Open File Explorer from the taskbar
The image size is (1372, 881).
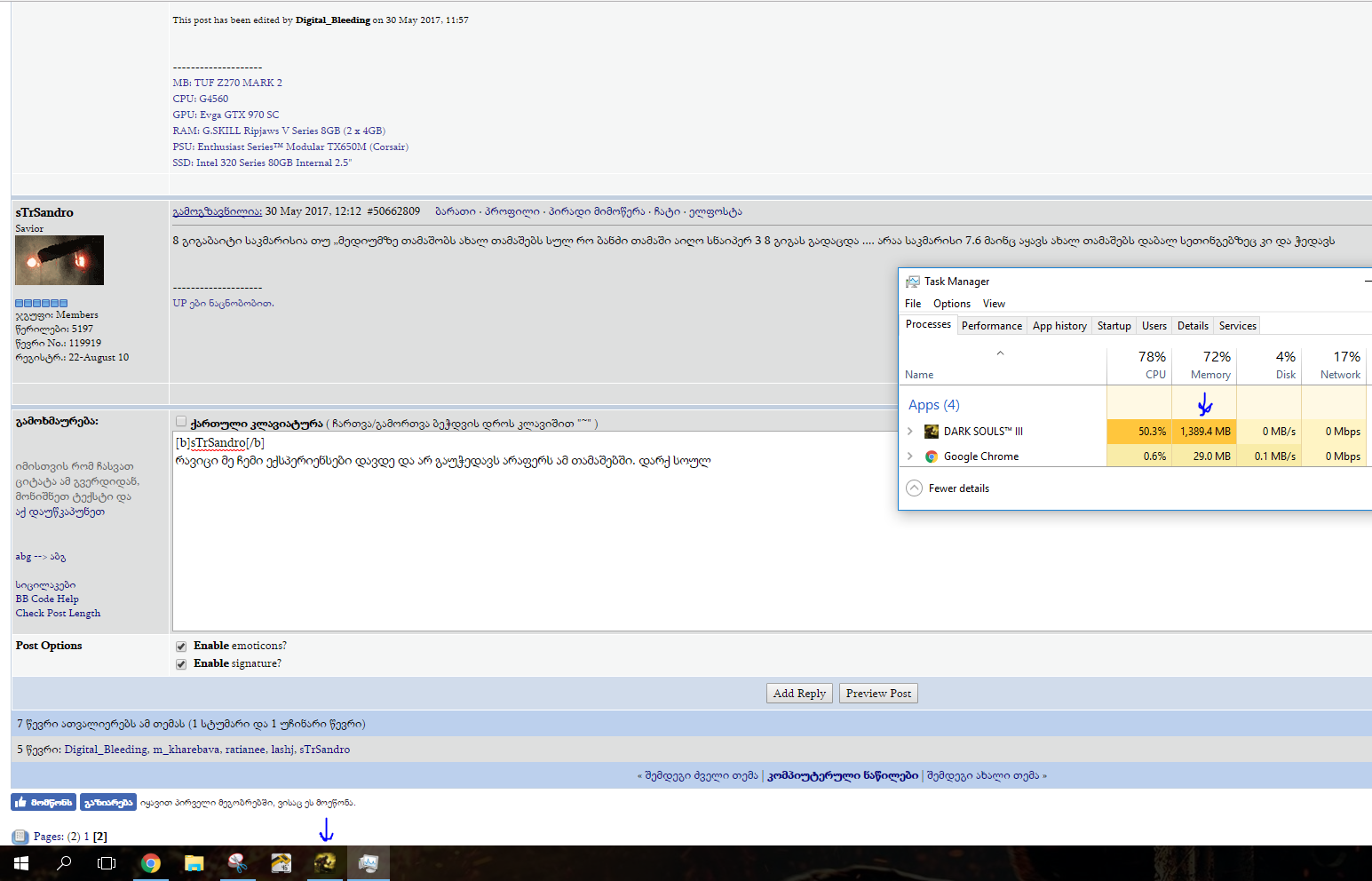194,863
